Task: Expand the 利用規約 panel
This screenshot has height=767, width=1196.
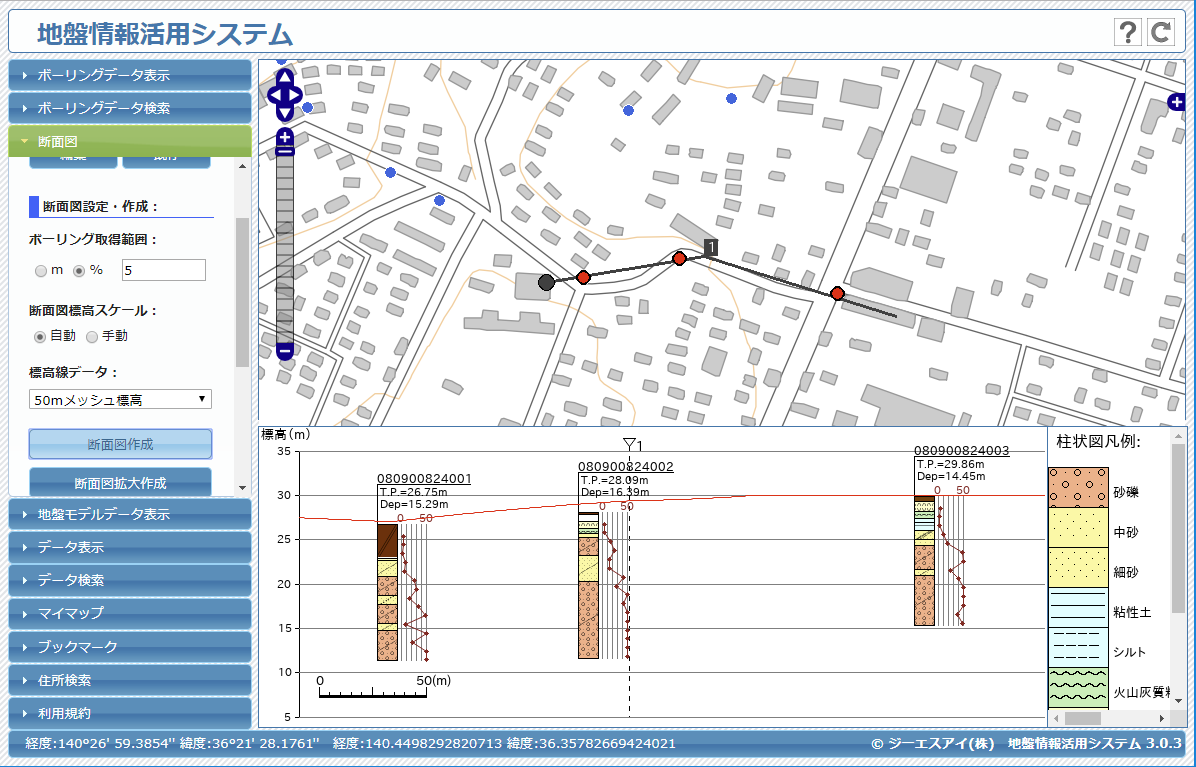Action: tap(130, 713)
